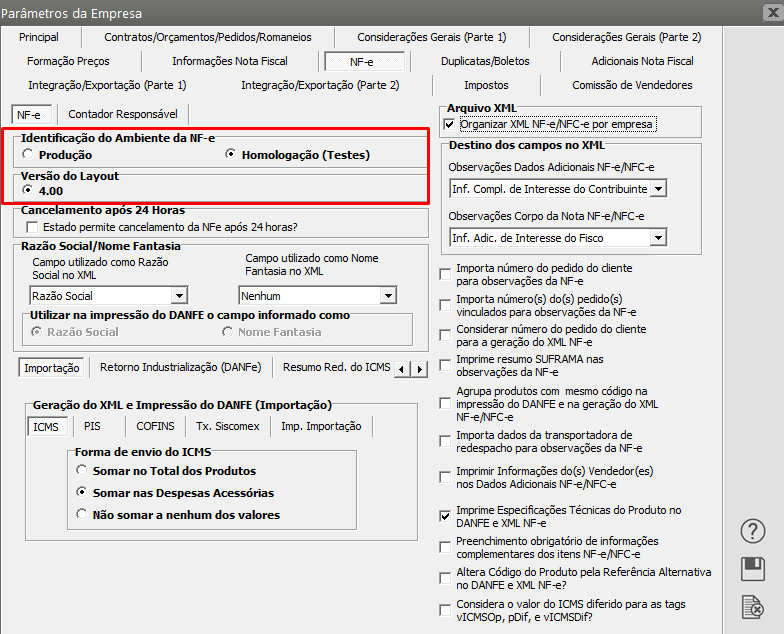This screenshot has width=784, height=634.
Task: Enable Imprime resumo SUFRAMA nas observações
Action: 445,366
